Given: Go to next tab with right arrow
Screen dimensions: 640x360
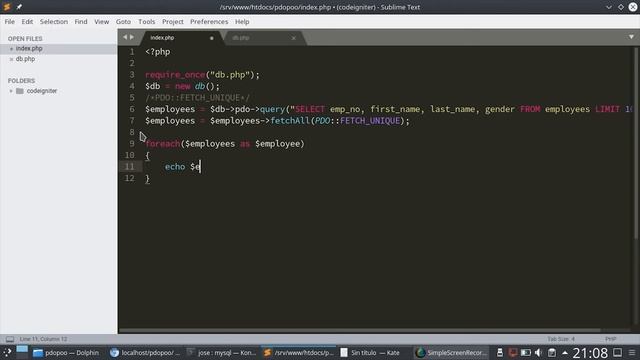Looking at the screenshot, I should (x=132, y=37).
